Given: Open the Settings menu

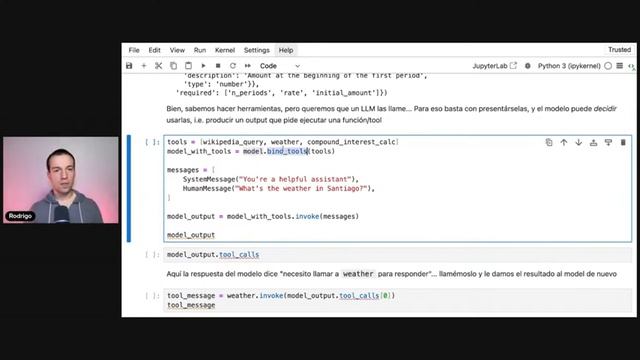Looking at the screenshot, I should tap(257, 50).
